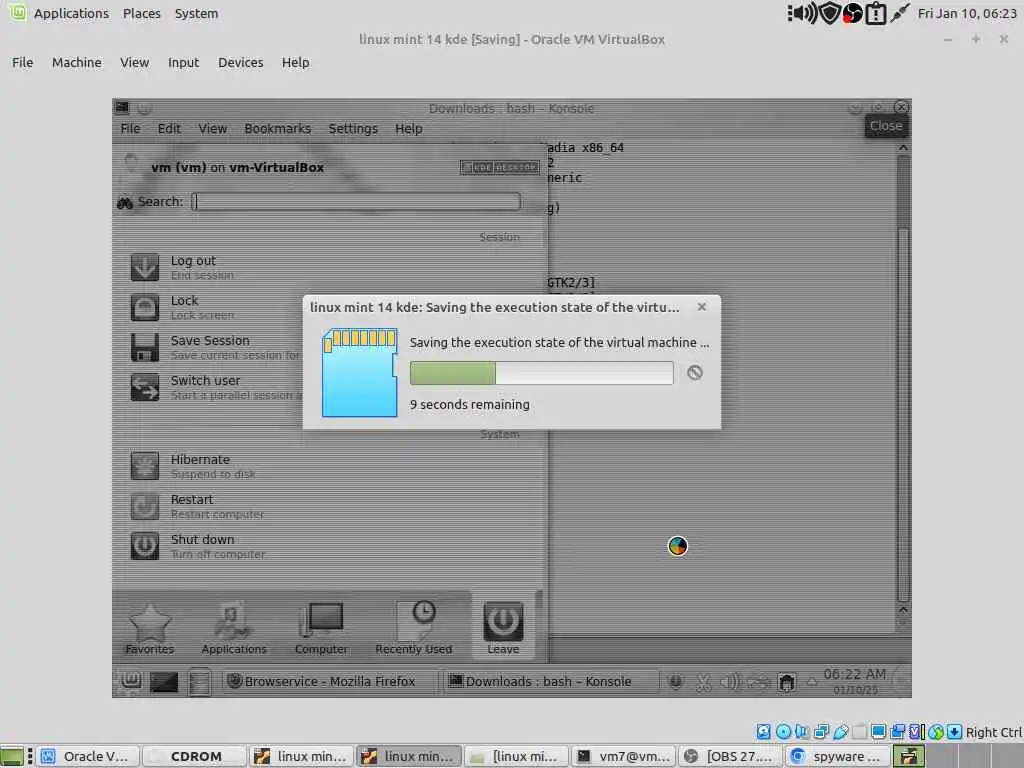Open the guest Mint menu launcher icon
This screenshot has height=768, width=1024.
click(131, 681)
